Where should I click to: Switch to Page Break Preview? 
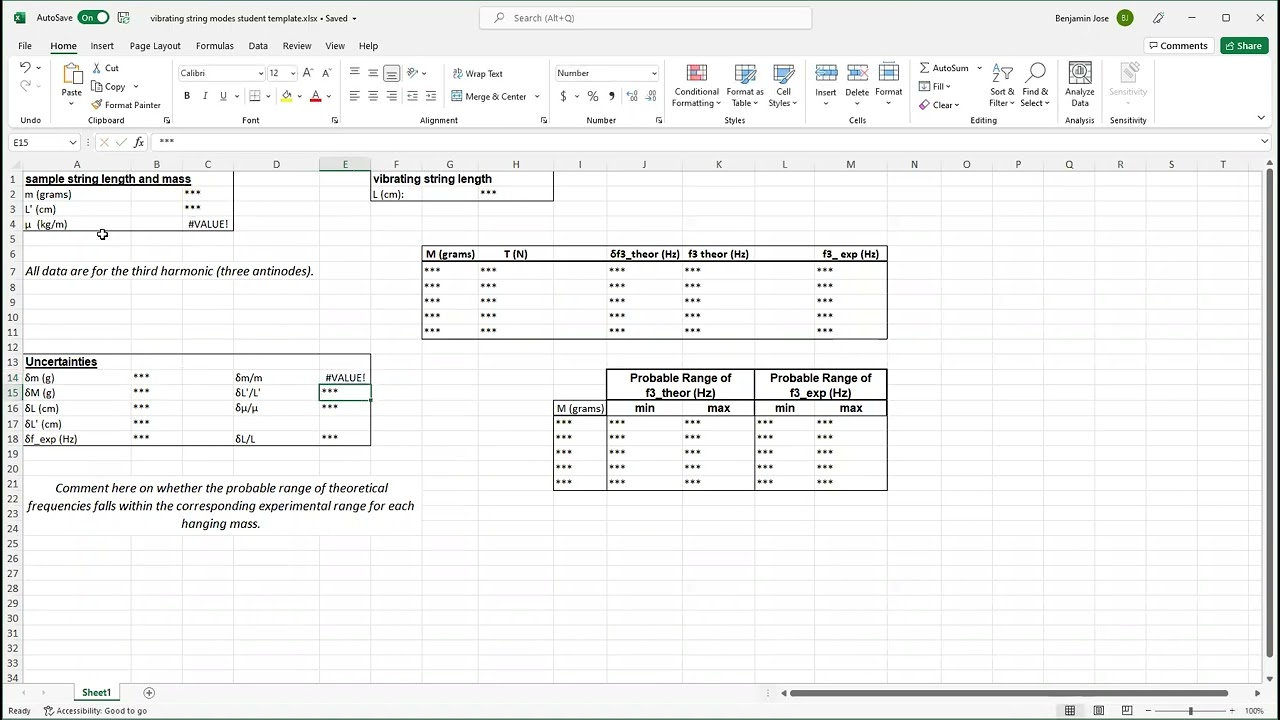tap(1127, 711)
